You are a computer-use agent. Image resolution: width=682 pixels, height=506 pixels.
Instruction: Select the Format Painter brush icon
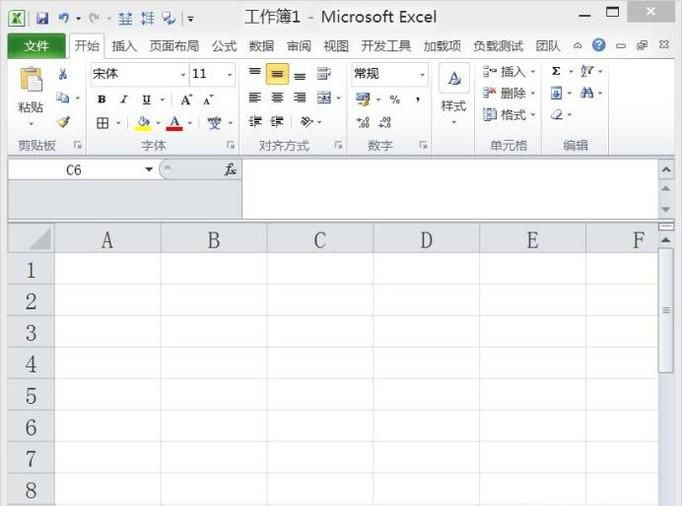pos(63,122)
